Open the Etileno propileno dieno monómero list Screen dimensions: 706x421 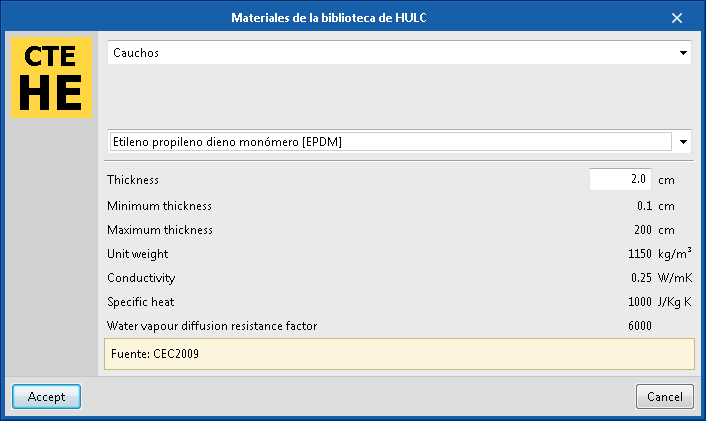click(x=390, y=142)
